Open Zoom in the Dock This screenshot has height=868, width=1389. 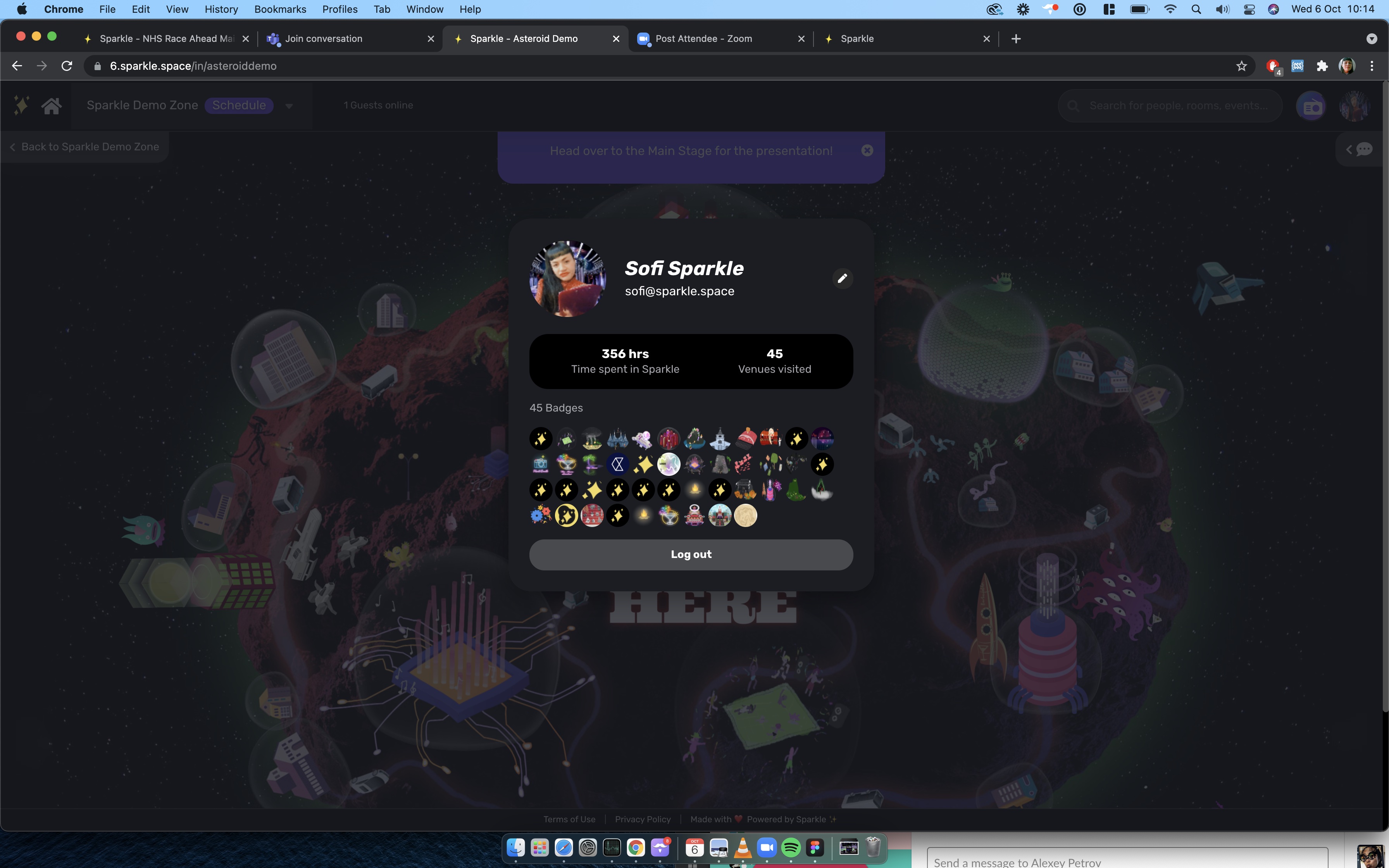click(767, 847)
